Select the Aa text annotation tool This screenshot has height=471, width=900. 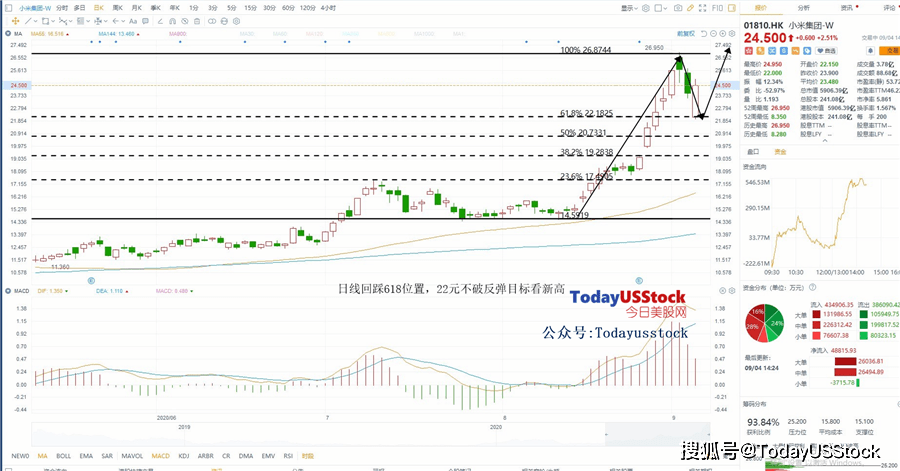(133, 21)
